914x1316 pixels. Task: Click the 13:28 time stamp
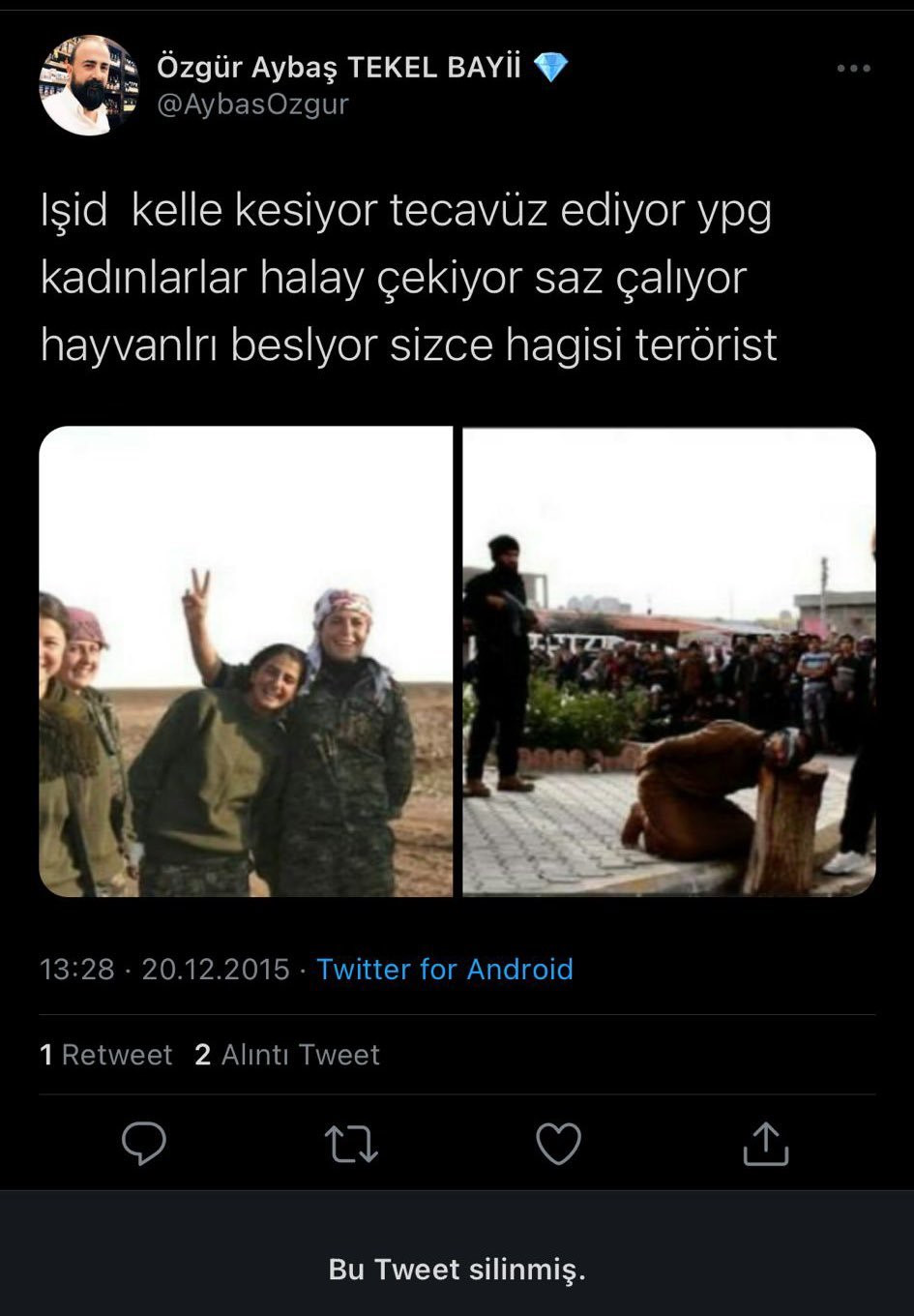pos(76,969)
